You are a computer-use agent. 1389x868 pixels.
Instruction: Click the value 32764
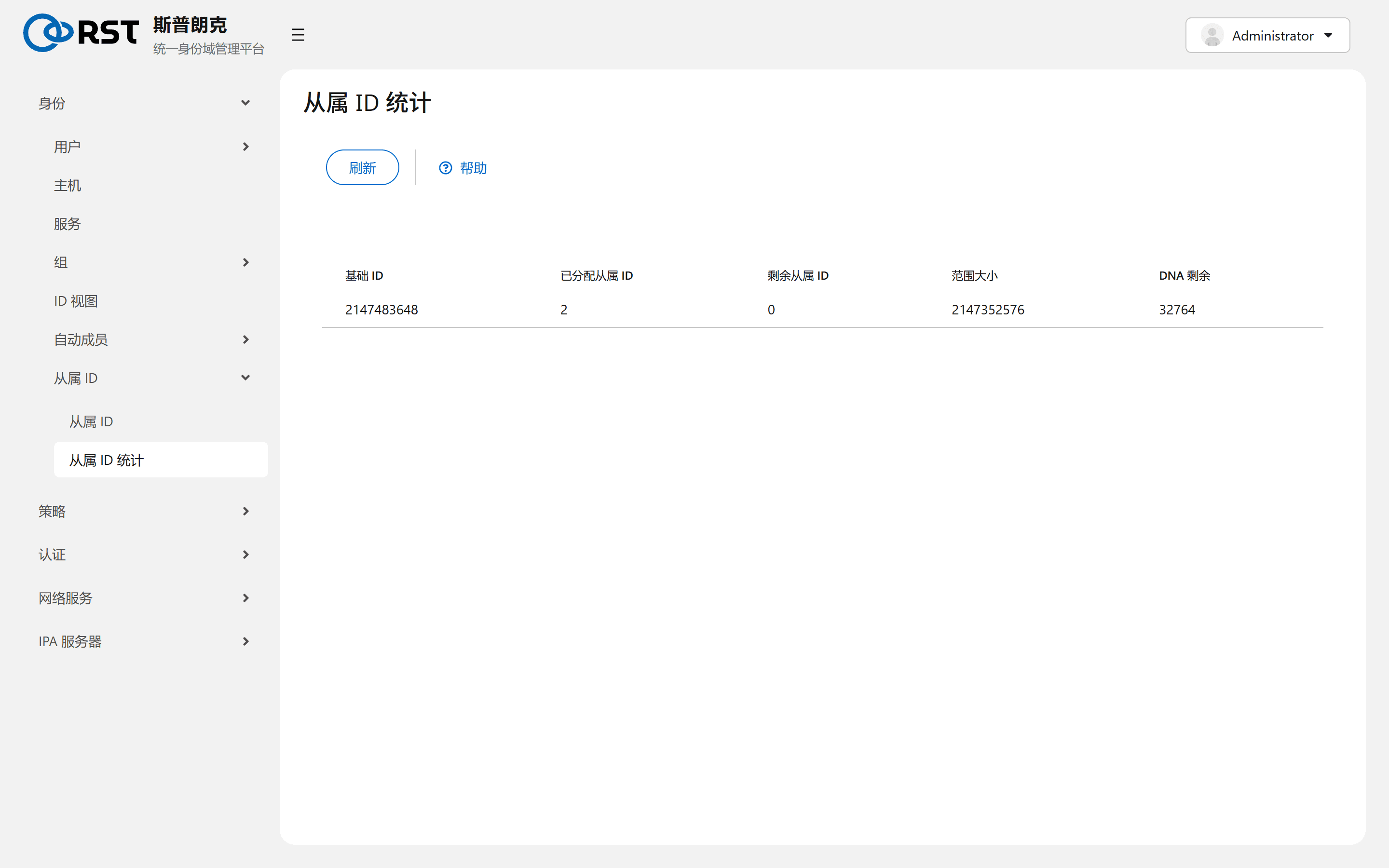click(x=1177, y=310)
